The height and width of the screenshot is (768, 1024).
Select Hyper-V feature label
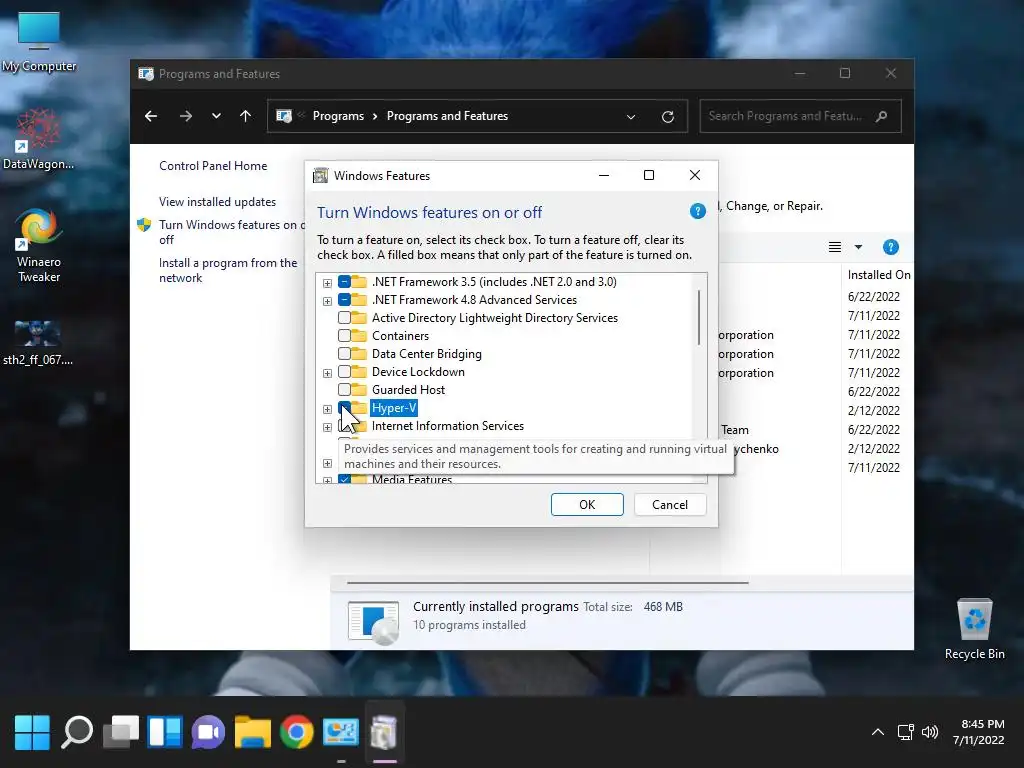pyautogui.click(x=394, y=408)
